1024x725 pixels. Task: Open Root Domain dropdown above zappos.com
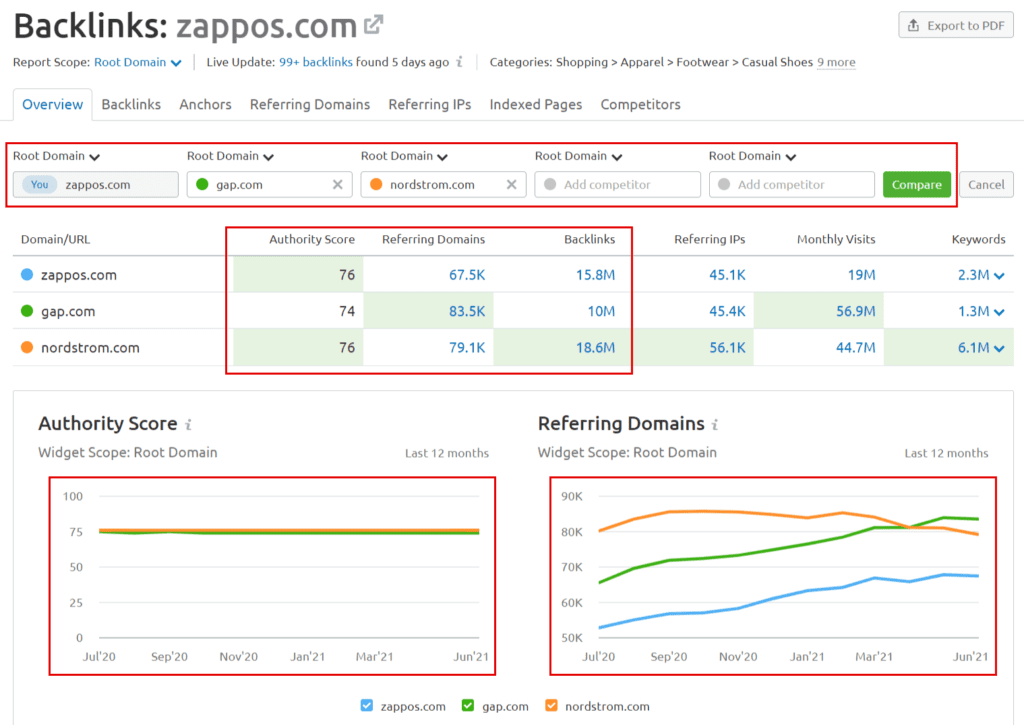click(x=56, y=156)
